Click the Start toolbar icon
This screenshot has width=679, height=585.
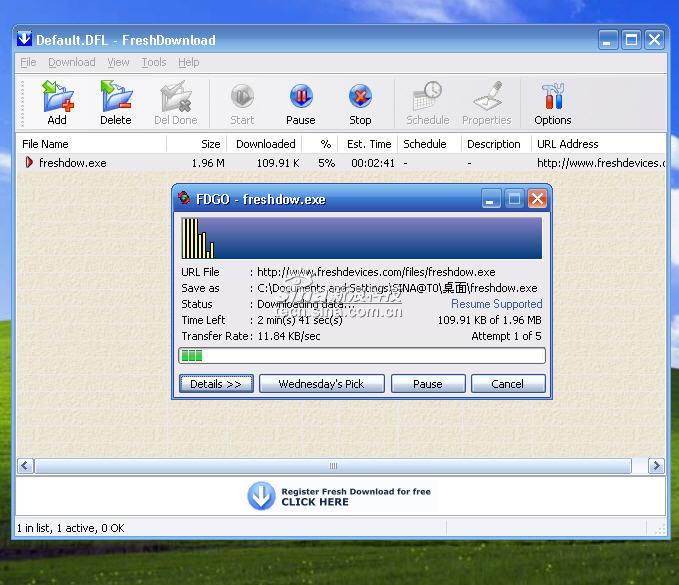point(242,96)
